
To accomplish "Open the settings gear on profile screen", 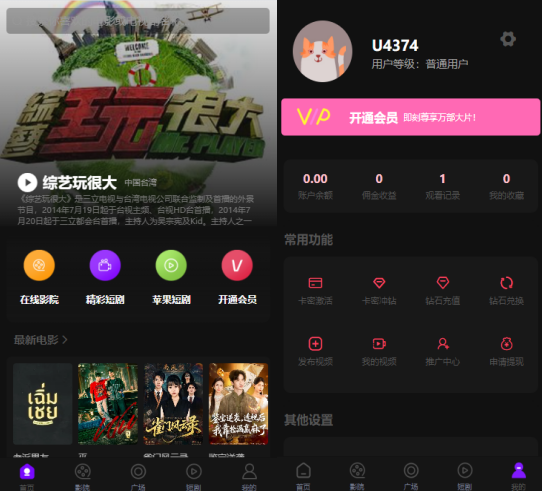I will tap(508, 39).
